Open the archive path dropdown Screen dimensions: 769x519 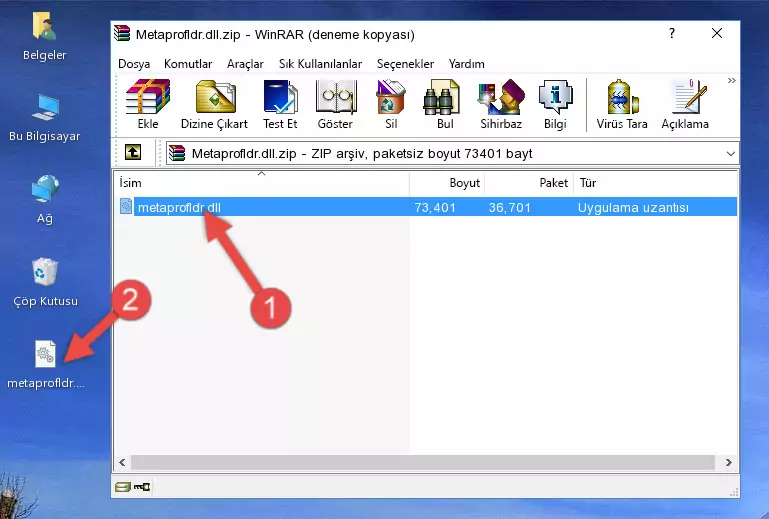click(x=730, y=154)
